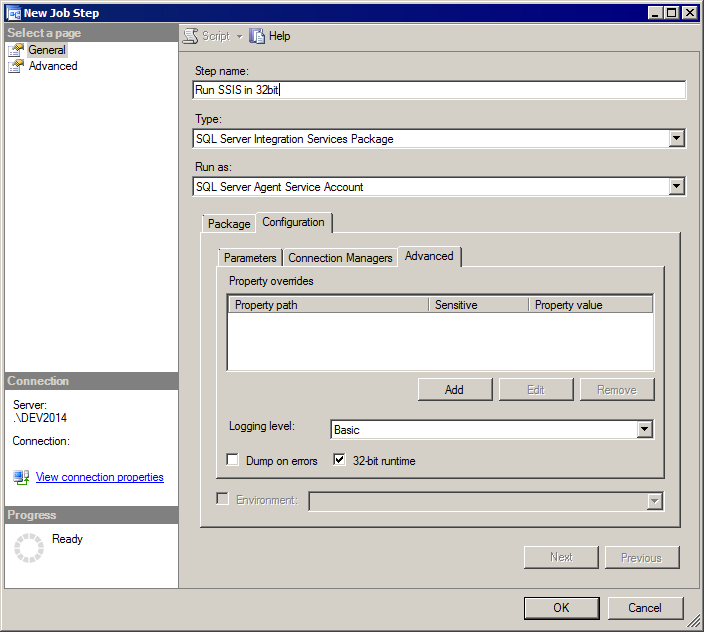Enable the Dump on errors checkbox
704x632 pixels.
tap(233, 460)
